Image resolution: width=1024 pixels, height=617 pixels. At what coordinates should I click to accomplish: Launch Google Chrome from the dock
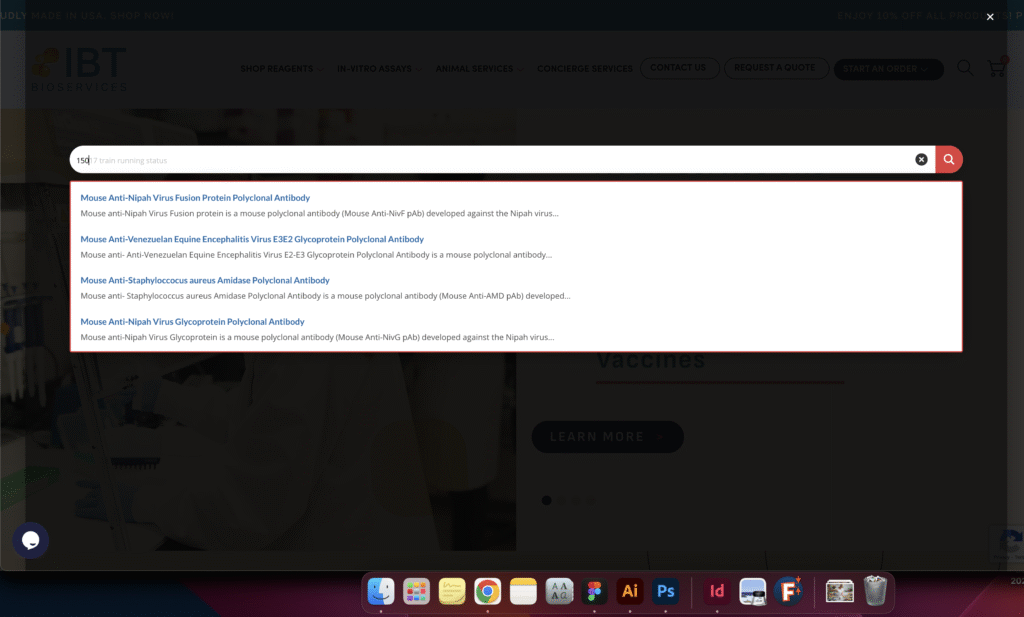click(x=488, y=592)
